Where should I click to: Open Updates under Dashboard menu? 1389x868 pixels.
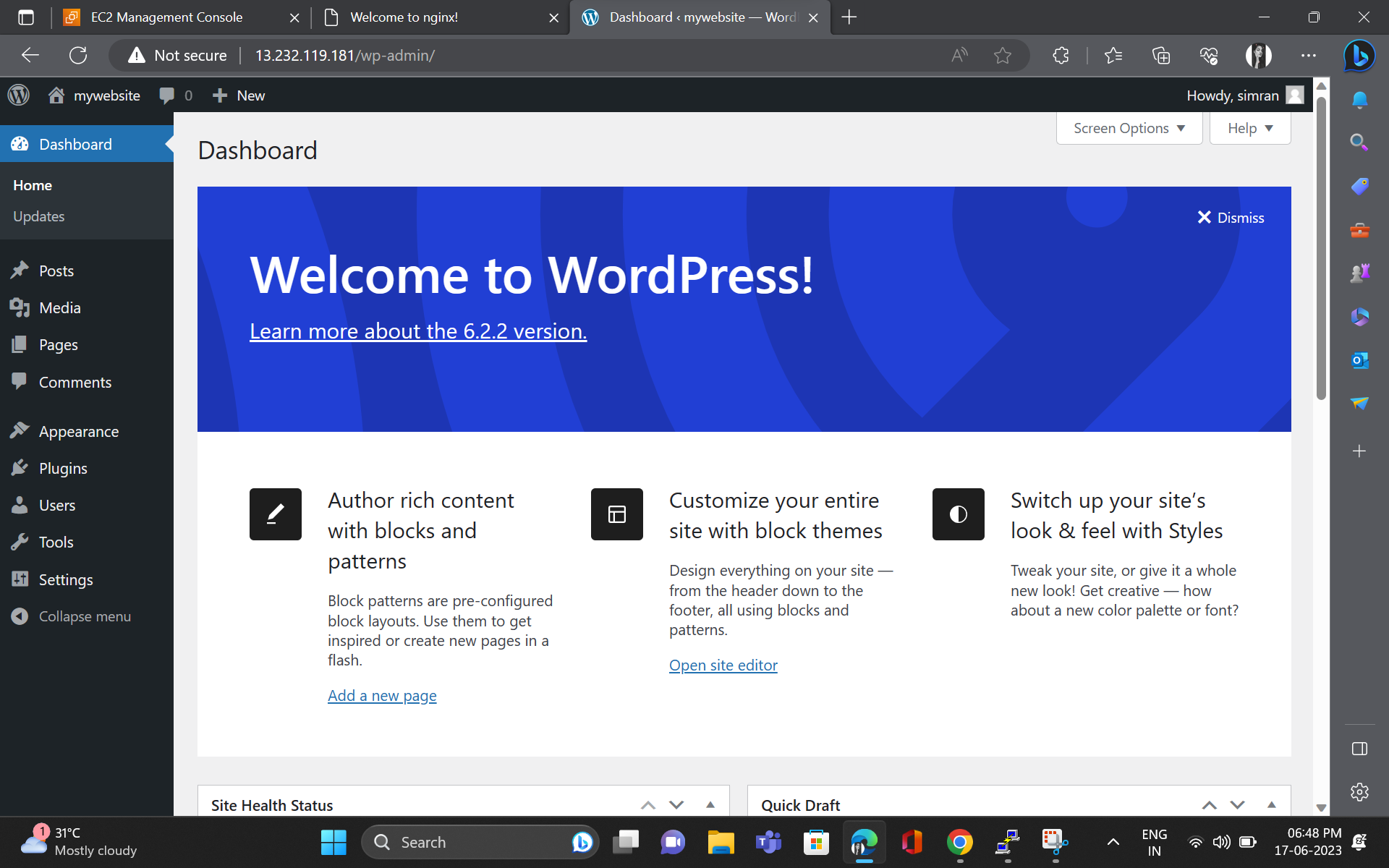(38, 216)
